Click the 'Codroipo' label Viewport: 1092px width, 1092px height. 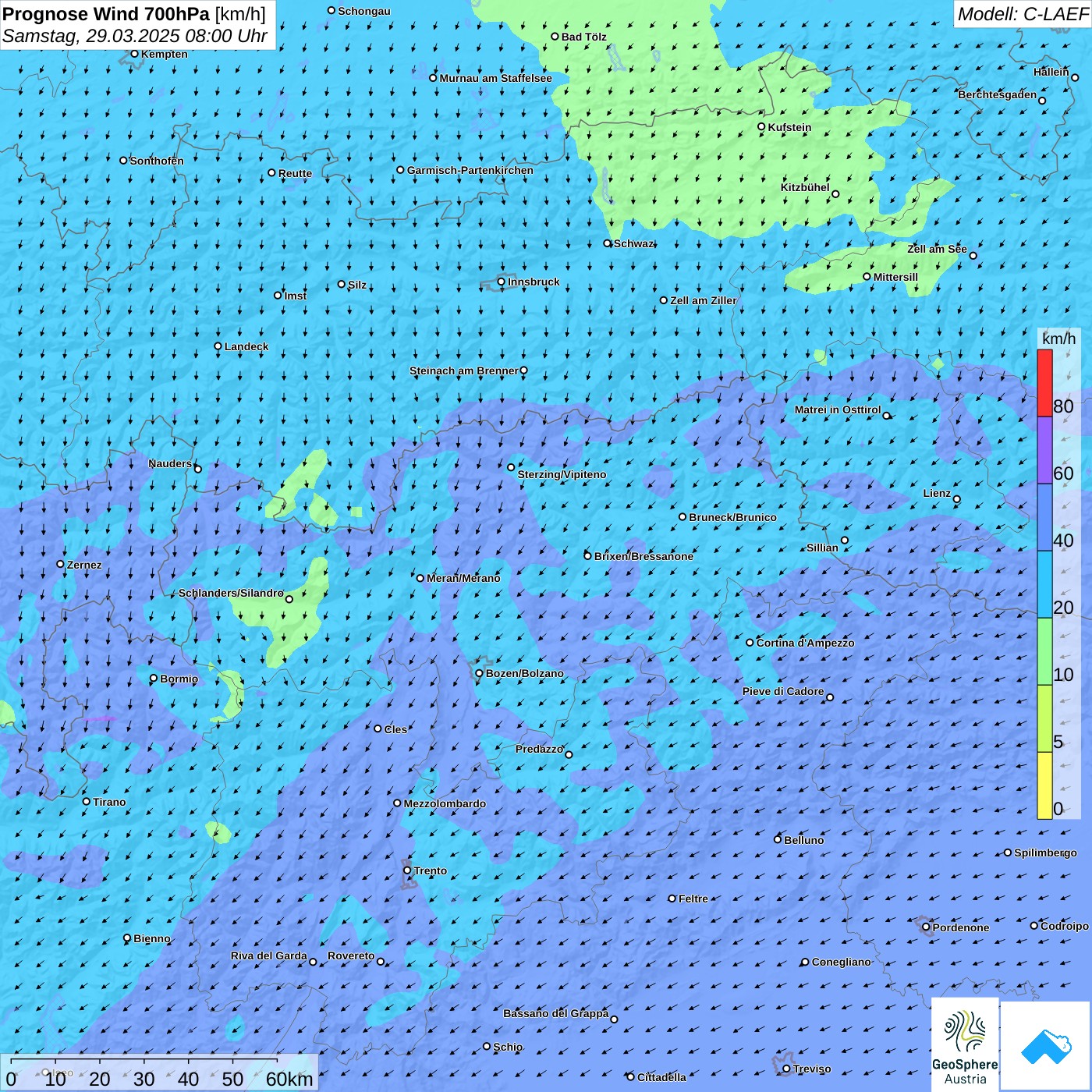pos(1065,926)
